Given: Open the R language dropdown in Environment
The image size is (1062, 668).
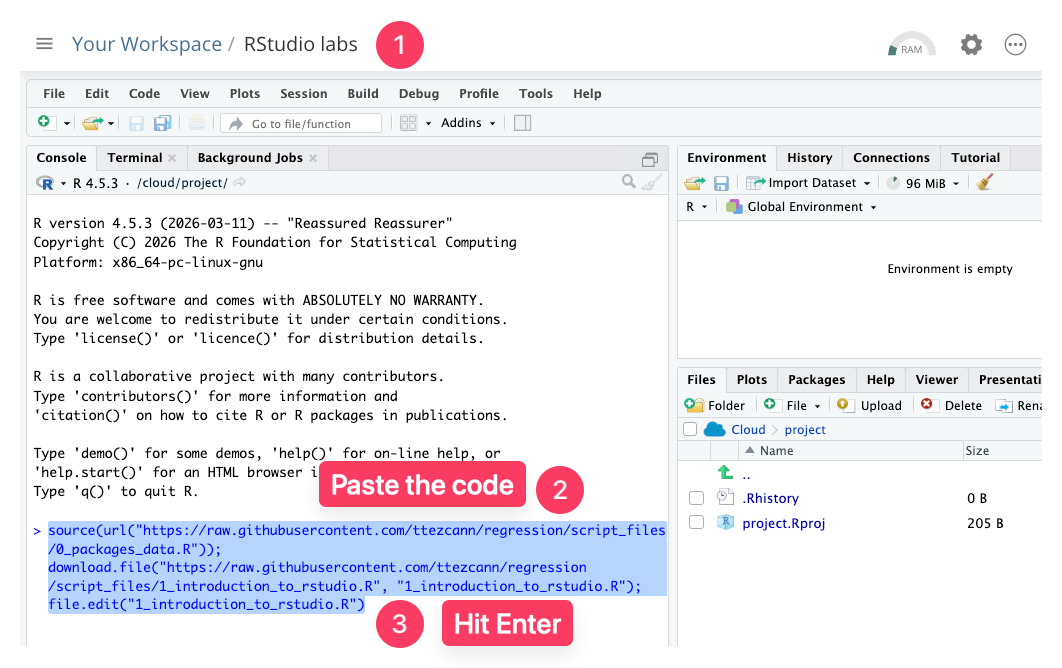Looking at the screenshot, I should pyautogui.click(x=696, y=207).
